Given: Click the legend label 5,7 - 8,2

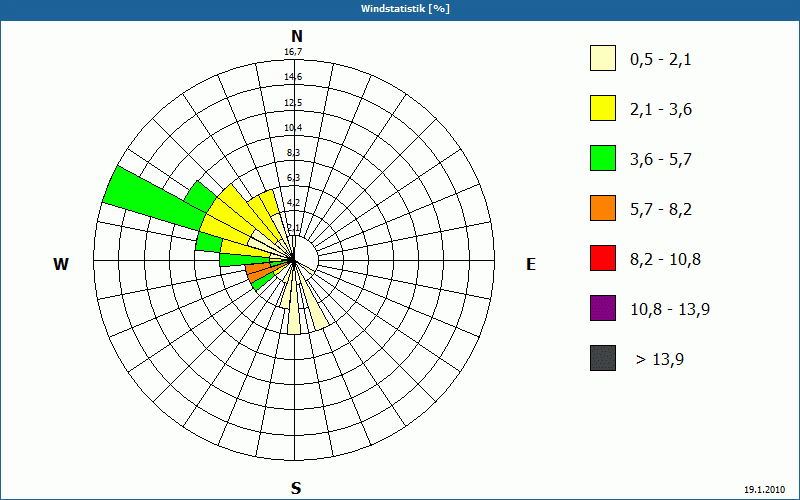Looking at the screenshot, I should (661, 210).
